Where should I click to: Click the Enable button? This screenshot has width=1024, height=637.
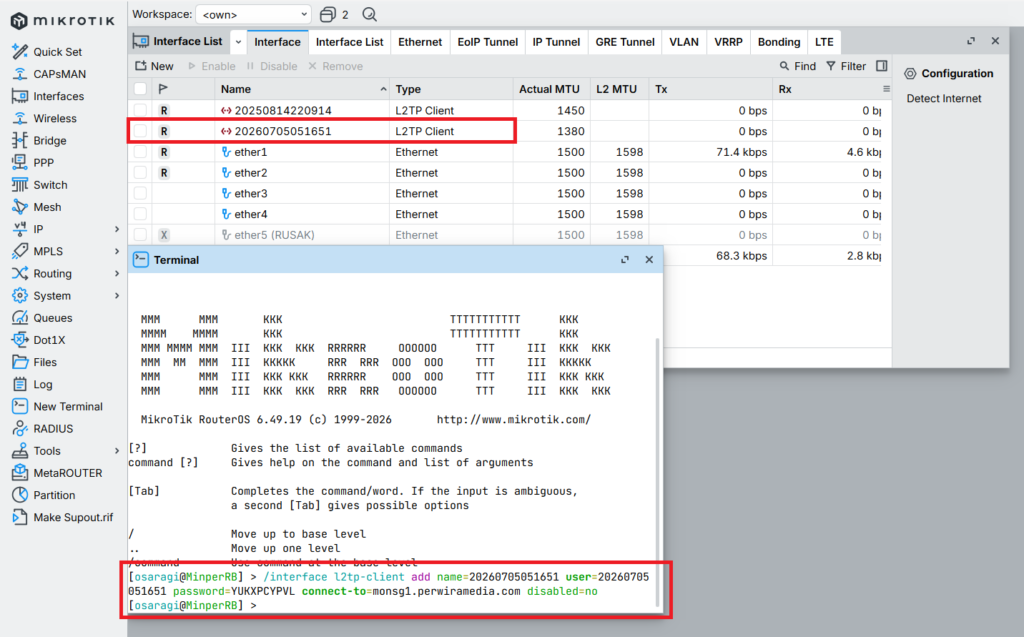[212, 66]
